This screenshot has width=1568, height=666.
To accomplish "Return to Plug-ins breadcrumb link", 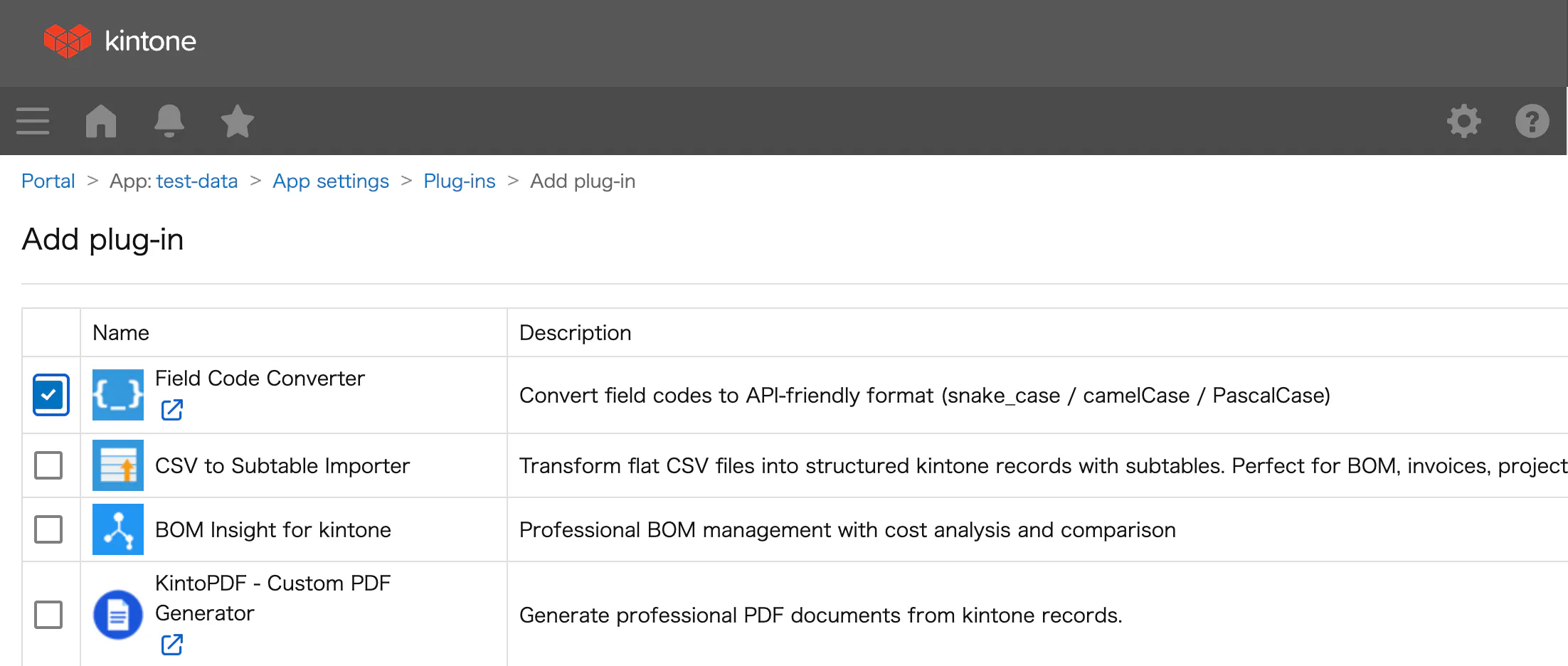I will (460, 181).
